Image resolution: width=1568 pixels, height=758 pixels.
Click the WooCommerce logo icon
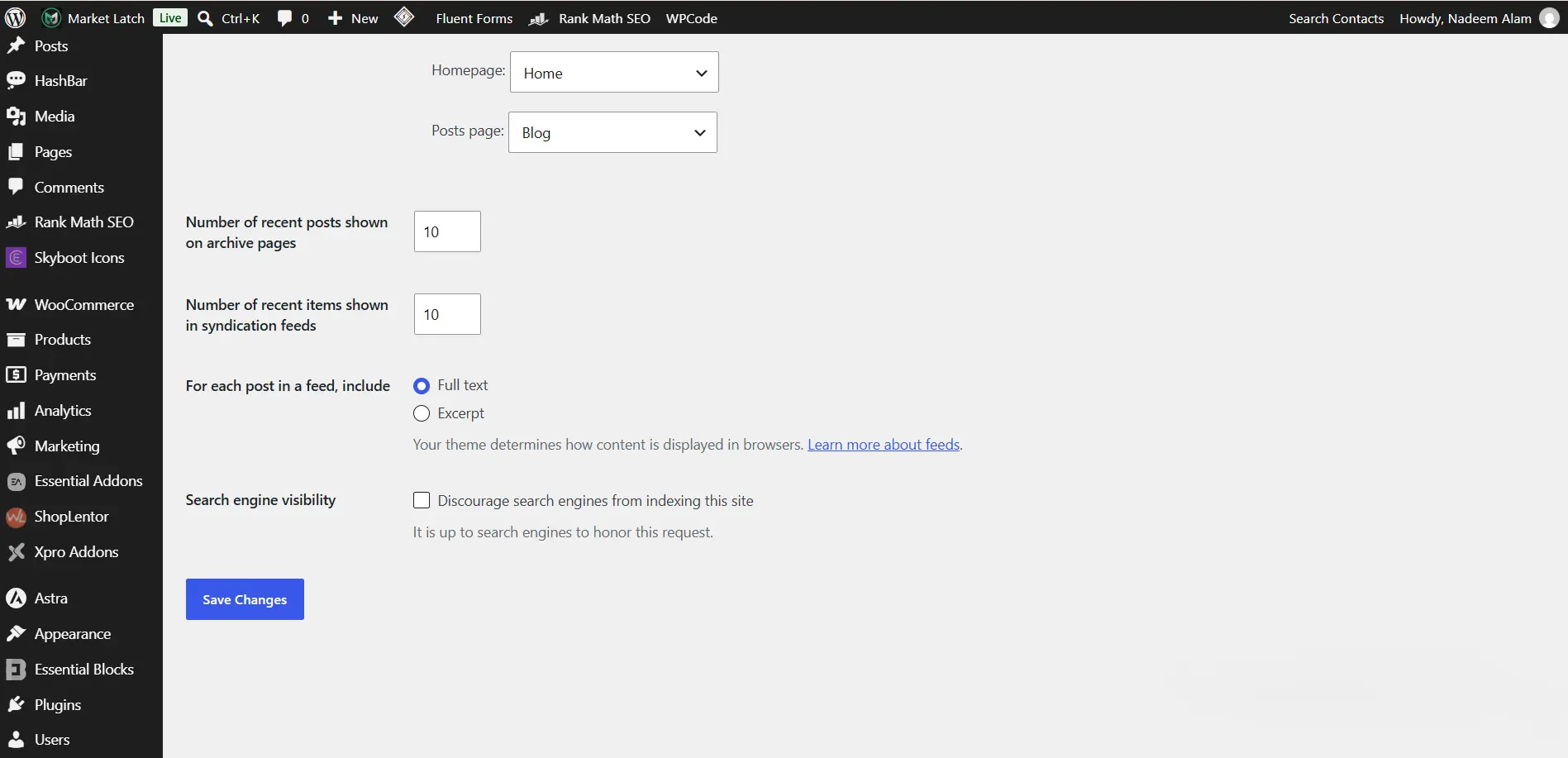click(x=16, y=304)
